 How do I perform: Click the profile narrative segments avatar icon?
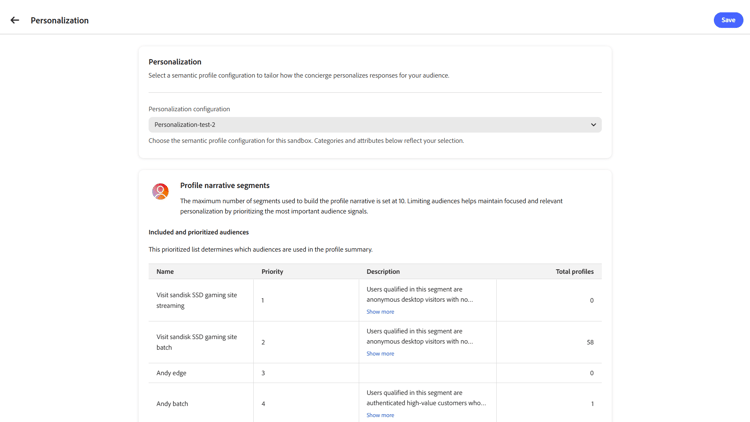tap(160, 191)
